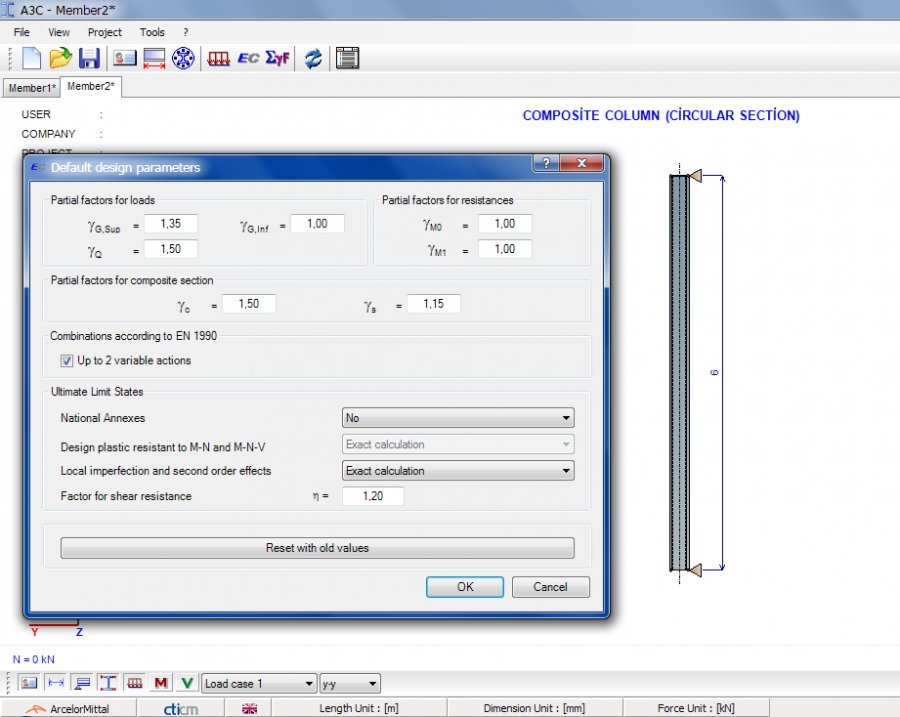Image resolution: width=900 pixels, height=717 pixels.
Task: Open the Project menu
Action: [104, 32]
